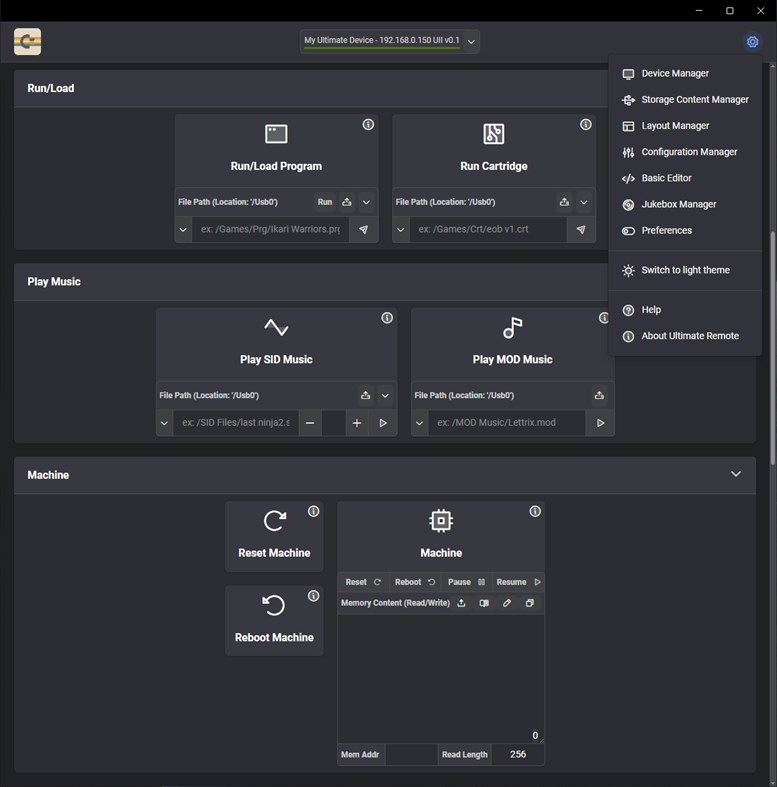Click the memory content text area
Image resolution: width=777 pixels, height=787 pixels.
point(441,679)
